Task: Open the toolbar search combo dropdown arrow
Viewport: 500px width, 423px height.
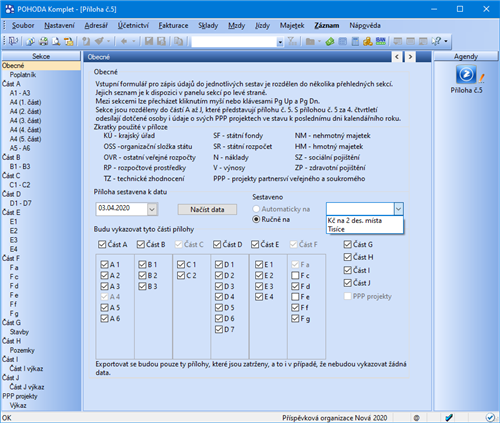Action: 280,42
